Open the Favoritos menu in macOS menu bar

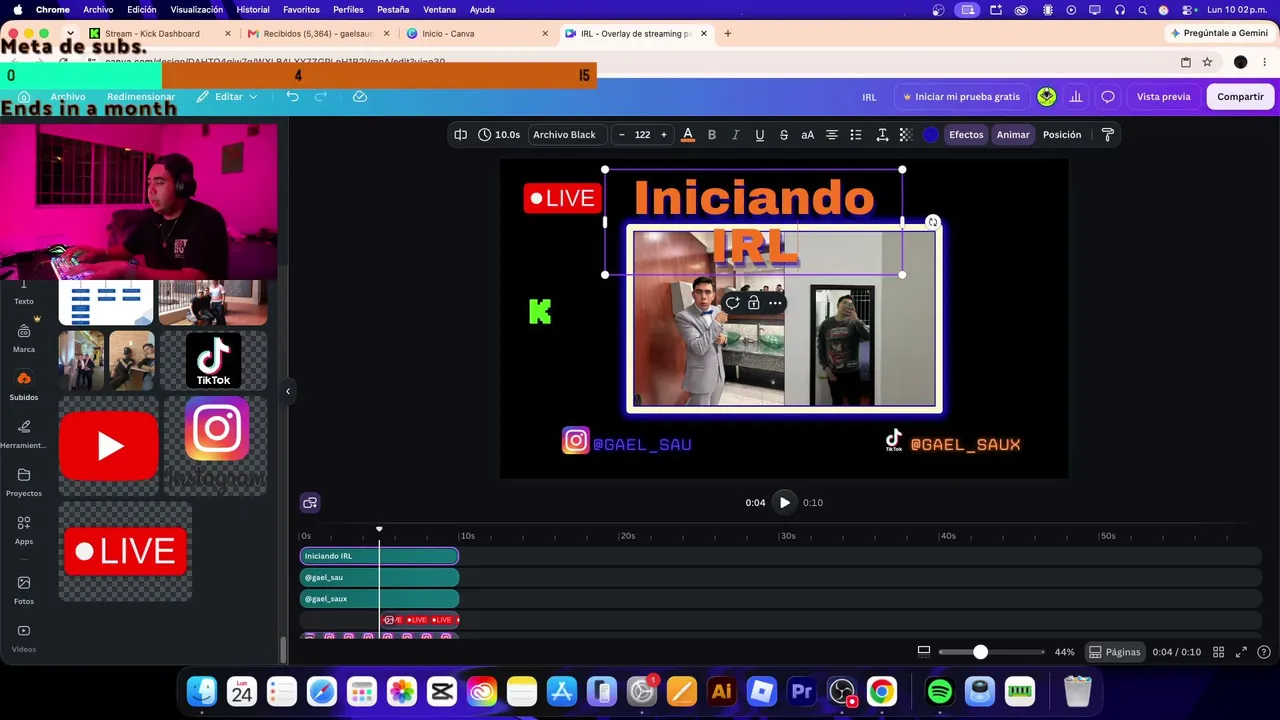click(301, 10)
